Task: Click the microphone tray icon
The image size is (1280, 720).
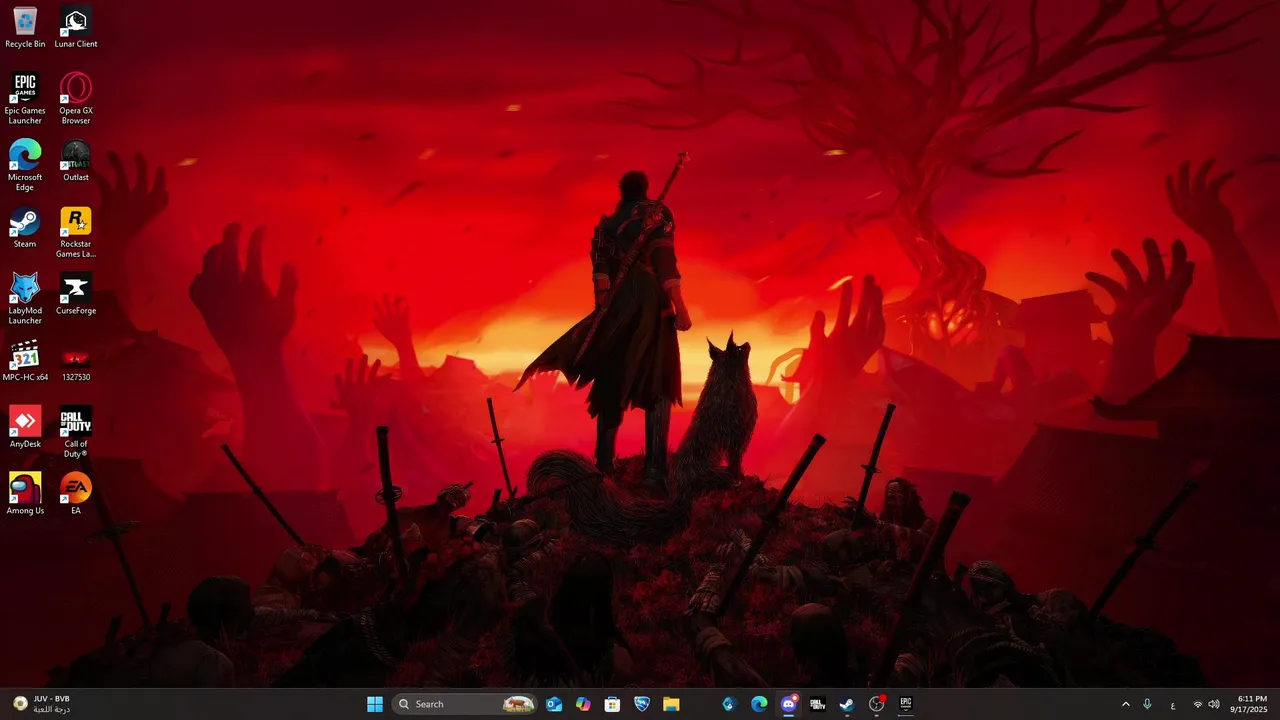Action: (1147, 704)
